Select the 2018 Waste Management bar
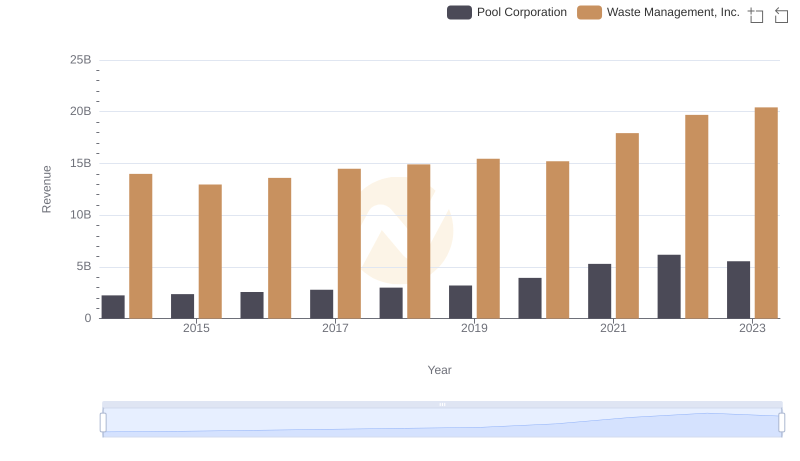The height and width of the screenshot is (461, 800). (419, 241)
